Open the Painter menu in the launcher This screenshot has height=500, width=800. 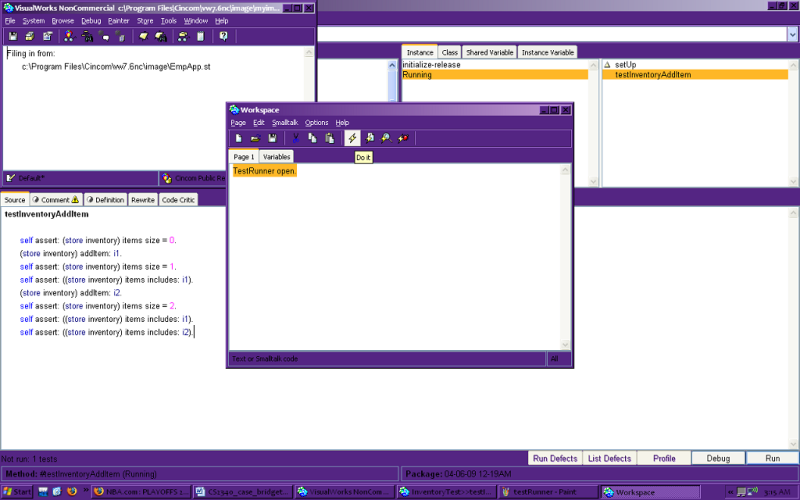[118, 20]
